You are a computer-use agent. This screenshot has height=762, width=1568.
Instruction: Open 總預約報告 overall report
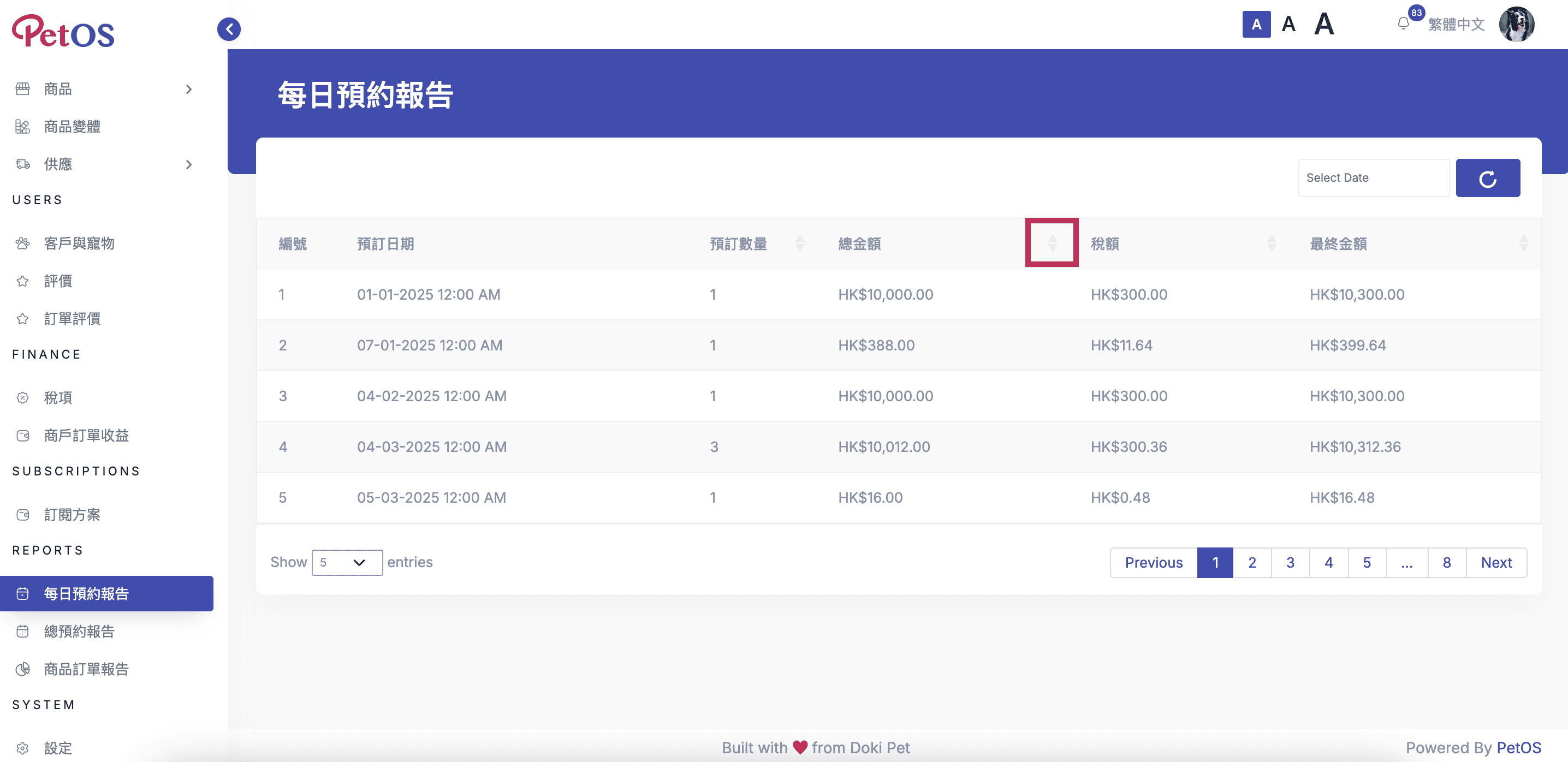79,632
